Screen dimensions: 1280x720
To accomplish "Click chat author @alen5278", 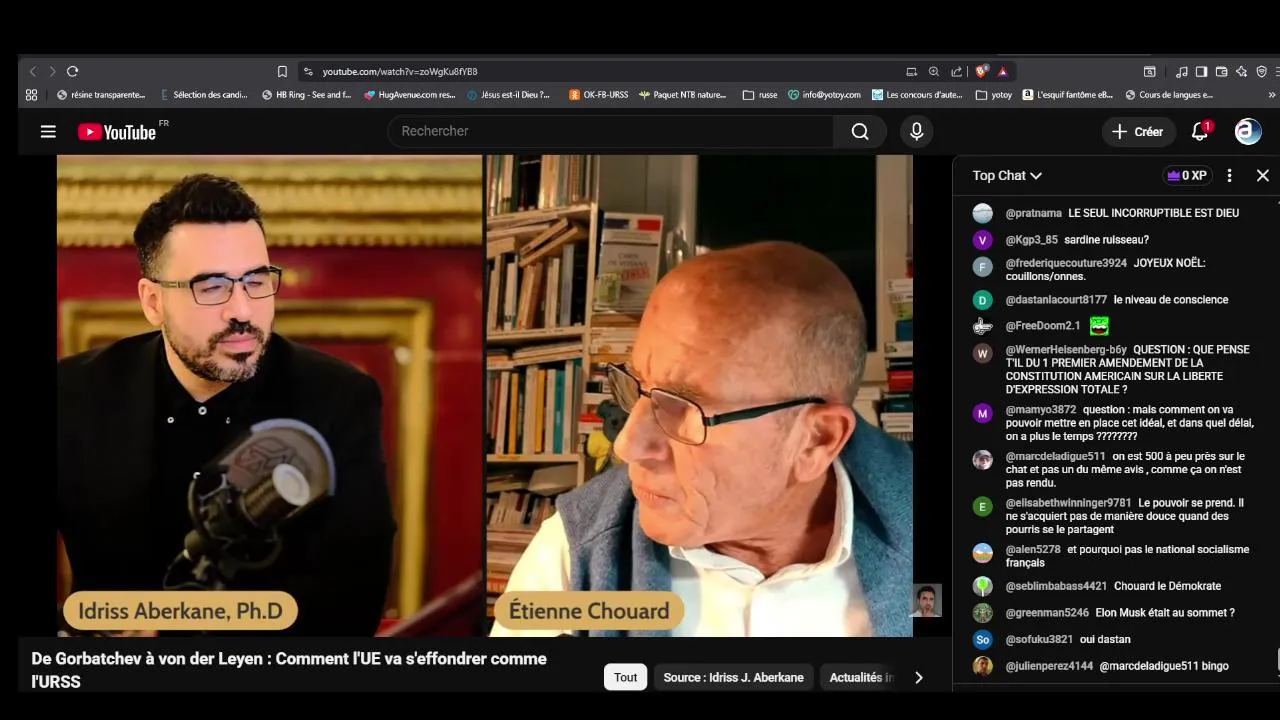I will point(1033,550).
